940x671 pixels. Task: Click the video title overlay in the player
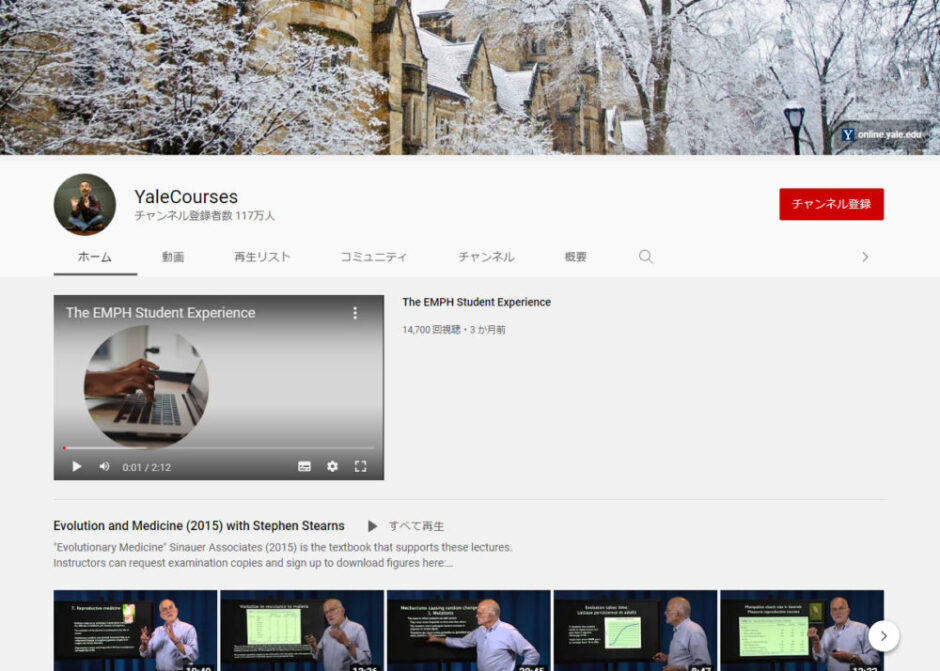161,312
